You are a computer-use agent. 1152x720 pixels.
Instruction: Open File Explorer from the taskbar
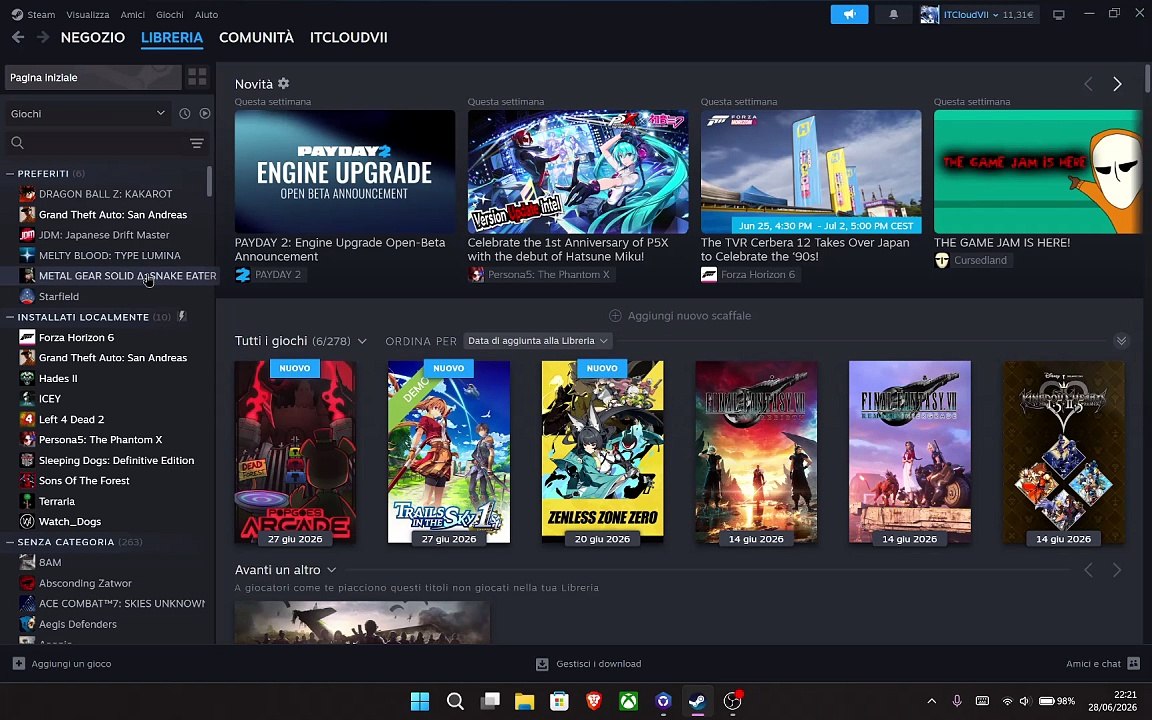[524, 701]
